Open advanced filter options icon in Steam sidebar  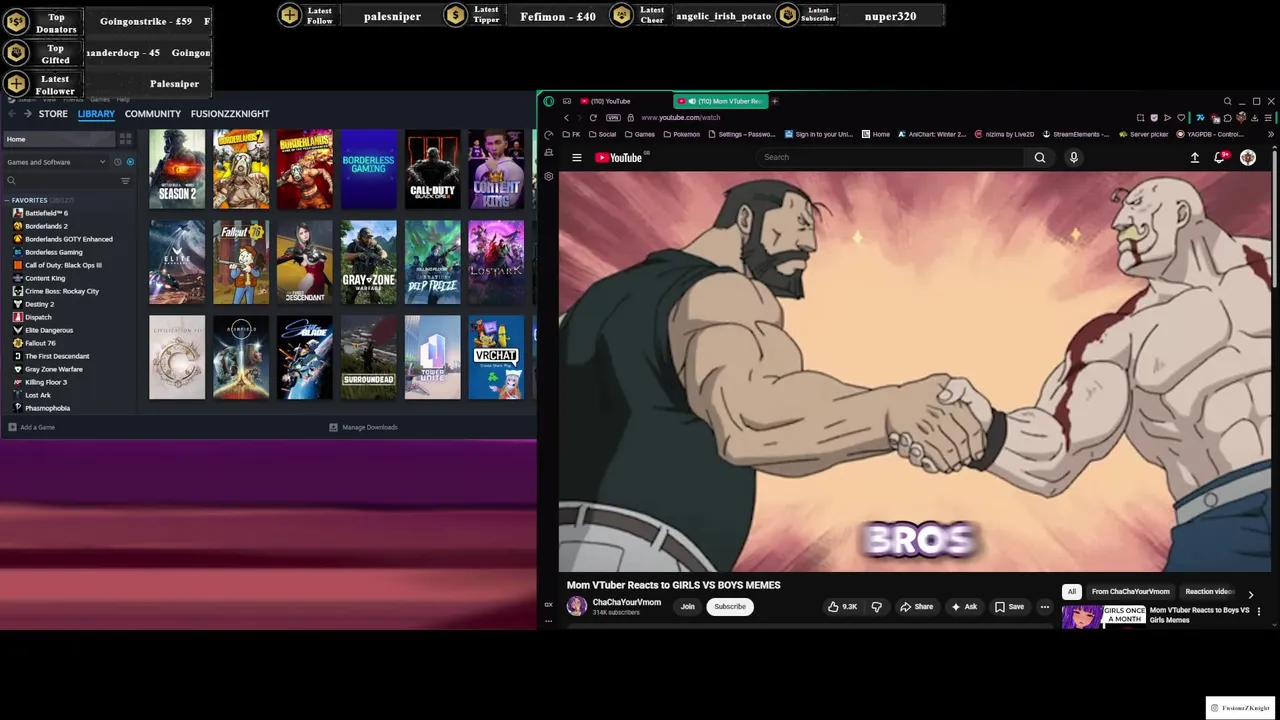[x=125, y=181]
